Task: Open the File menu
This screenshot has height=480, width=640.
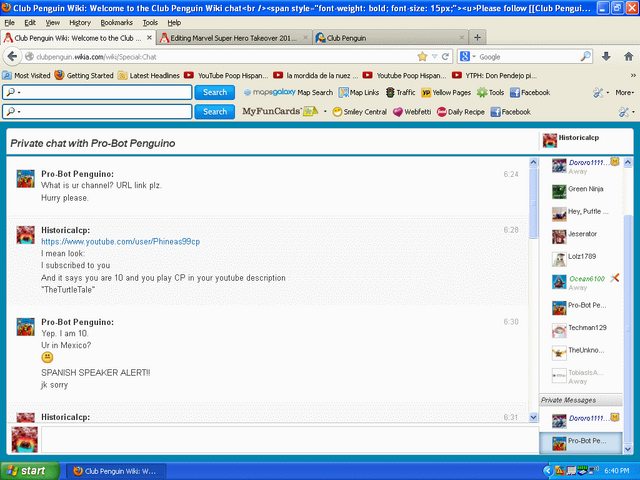Action: click(9, 22)
